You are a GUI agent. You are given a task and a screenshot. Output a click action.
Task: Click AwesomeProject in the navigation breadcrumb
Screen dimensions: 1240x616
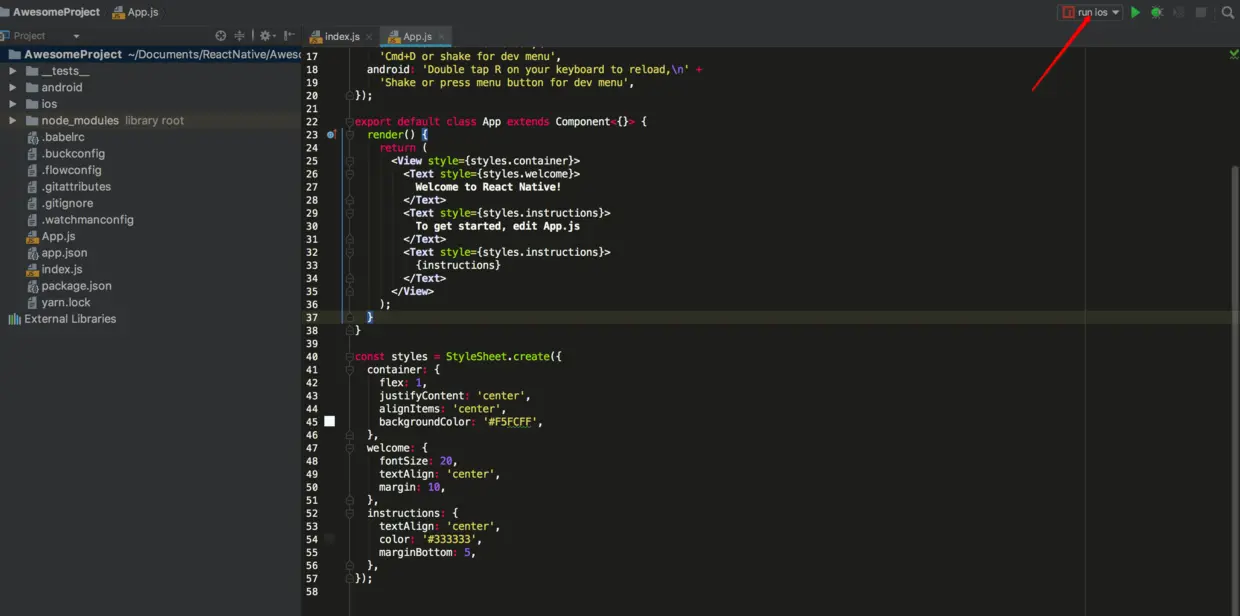coord(55,12)
